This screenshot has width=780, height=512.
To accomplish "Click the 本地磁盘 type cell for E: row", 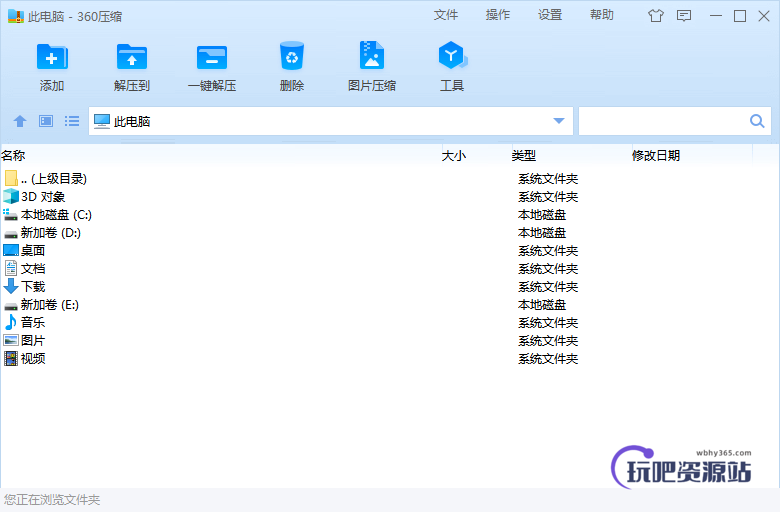I will pyautogui.click(x=542, y=305).
